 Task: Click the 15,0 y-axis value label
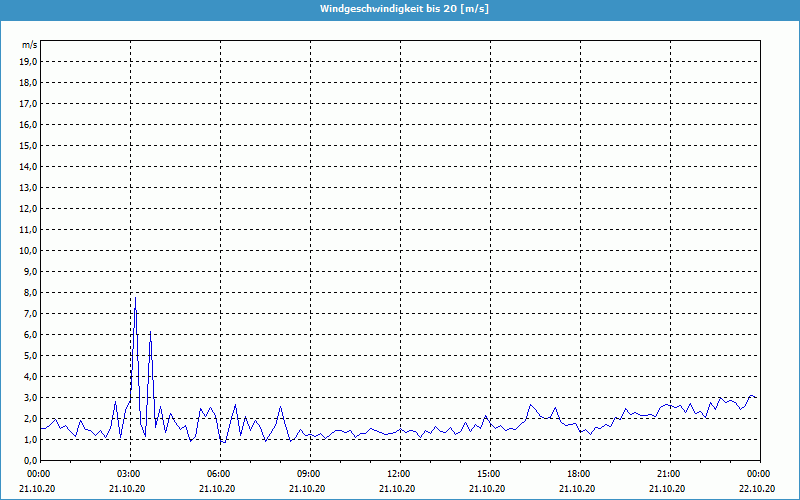point(28,145)
